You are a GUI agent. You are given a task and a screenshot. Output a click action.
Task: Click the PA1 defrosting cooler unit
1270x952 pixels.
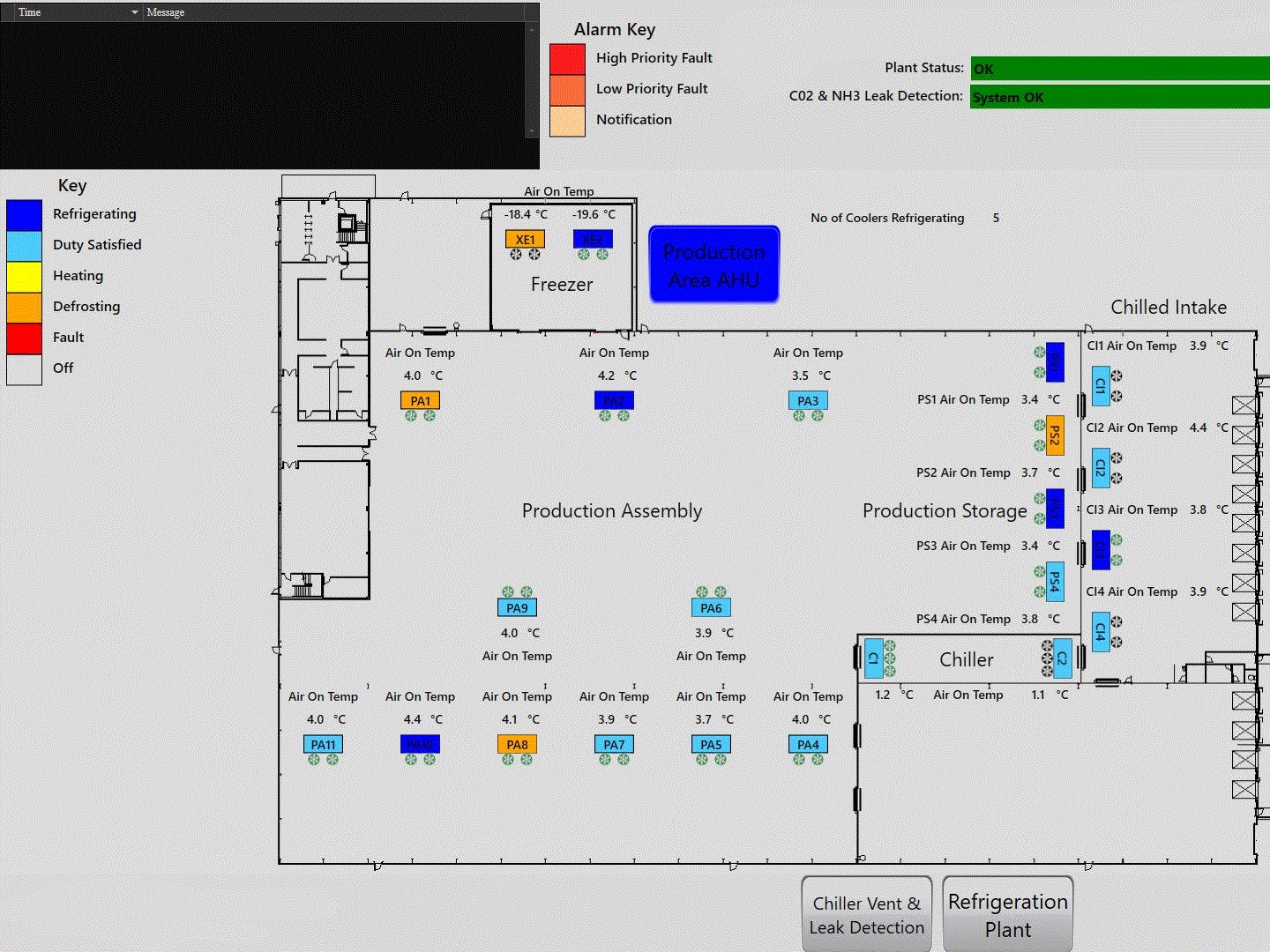tap(420, 401)
